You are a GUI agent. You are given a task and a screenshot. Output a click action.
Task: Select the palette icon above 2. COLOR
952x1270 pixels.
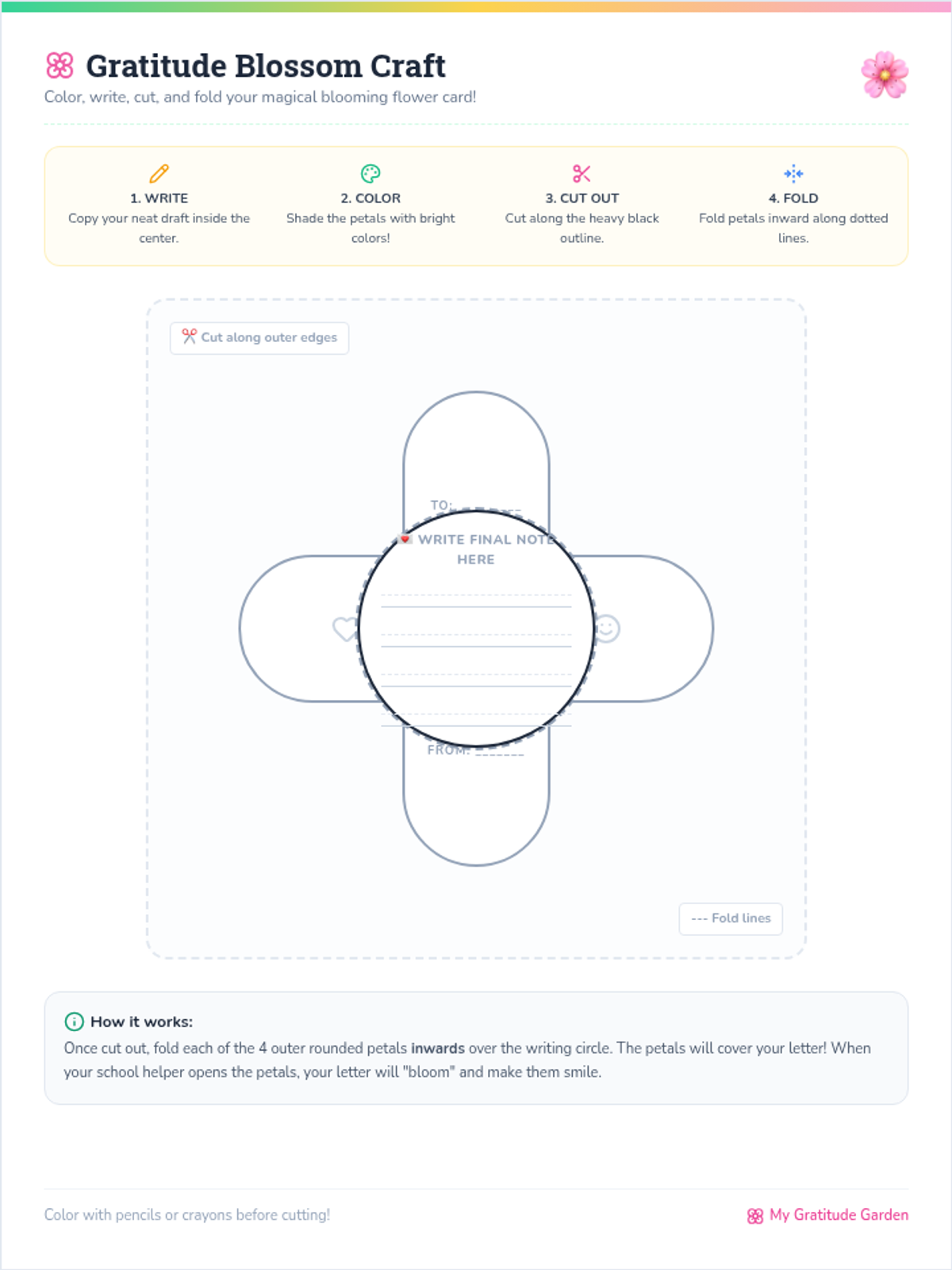[x=370, y=173]
